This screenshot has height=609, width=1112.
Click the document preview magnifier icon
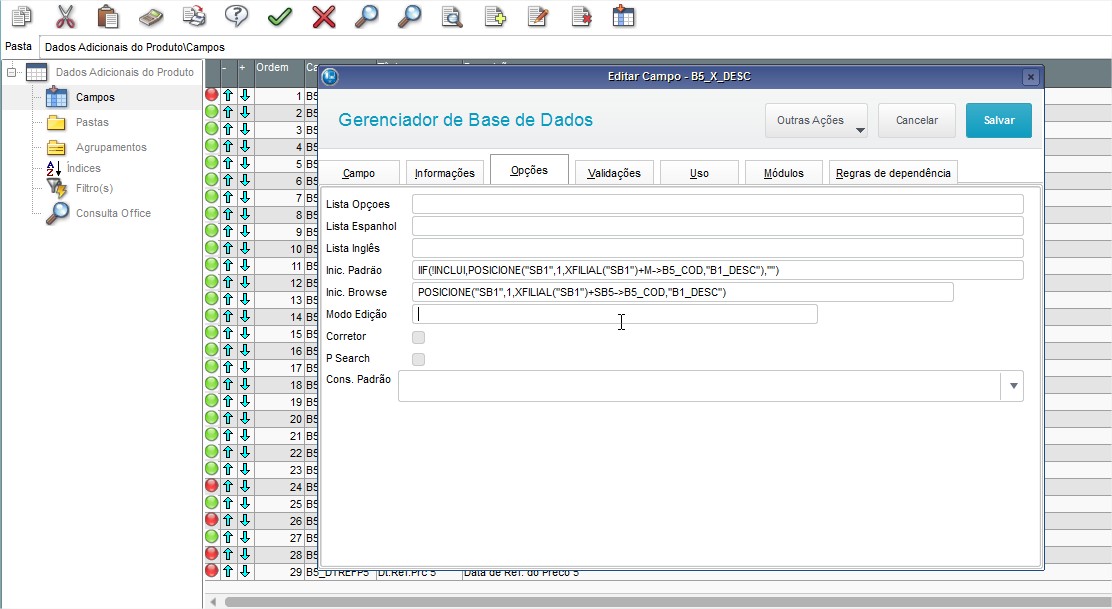coord(452,16)
